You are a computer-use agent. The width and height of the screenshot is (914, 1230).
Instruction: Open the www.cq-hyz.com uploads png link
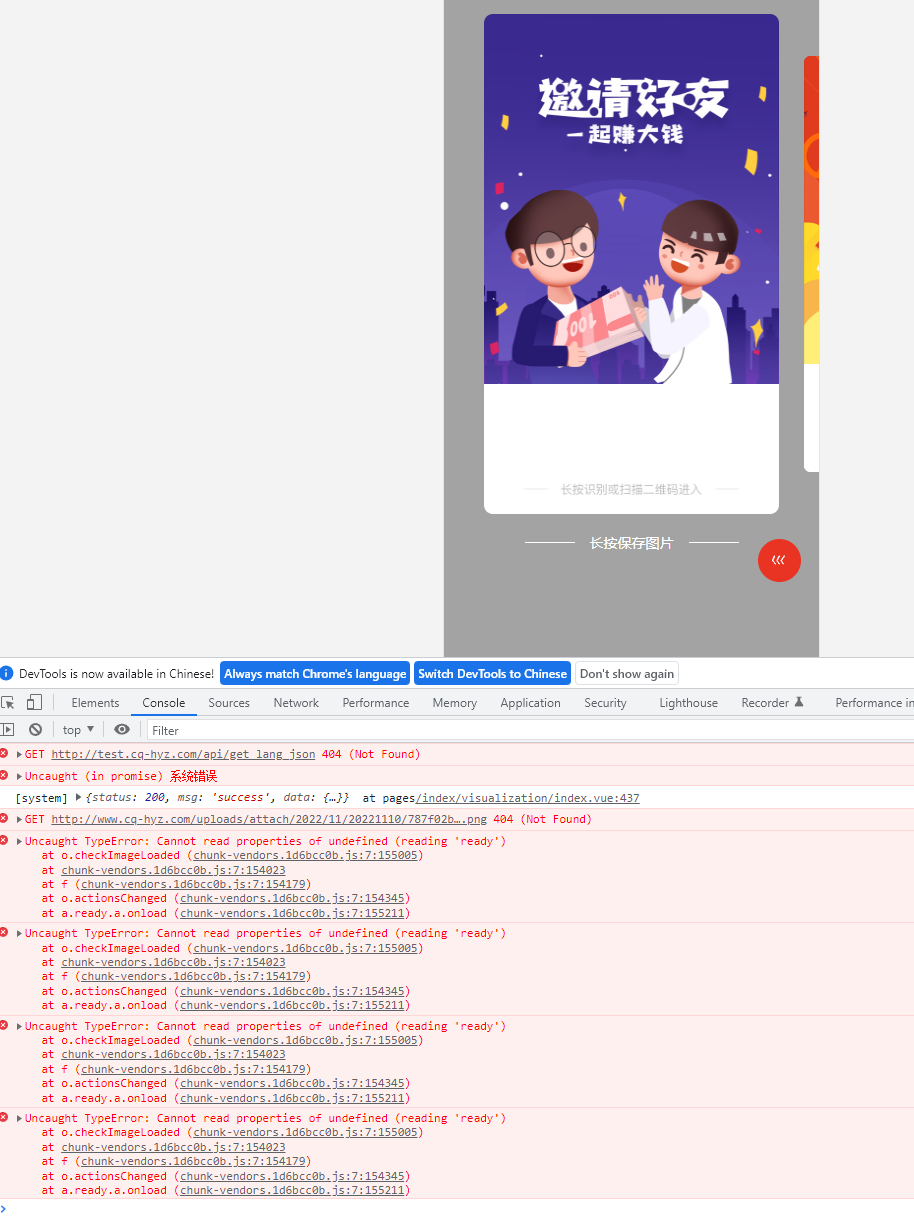[270, 819]
